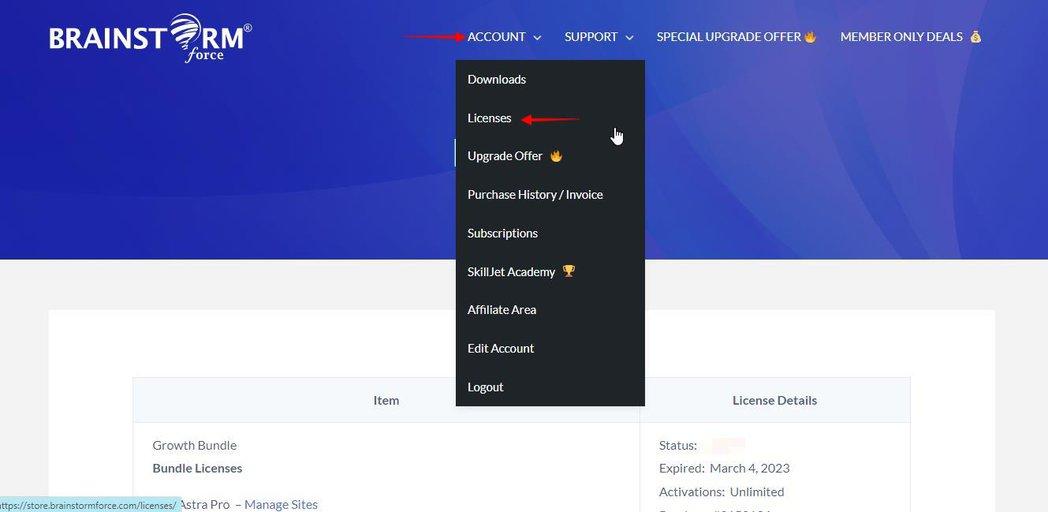
Task: Open the Support menu
Action: coord(591,37)
